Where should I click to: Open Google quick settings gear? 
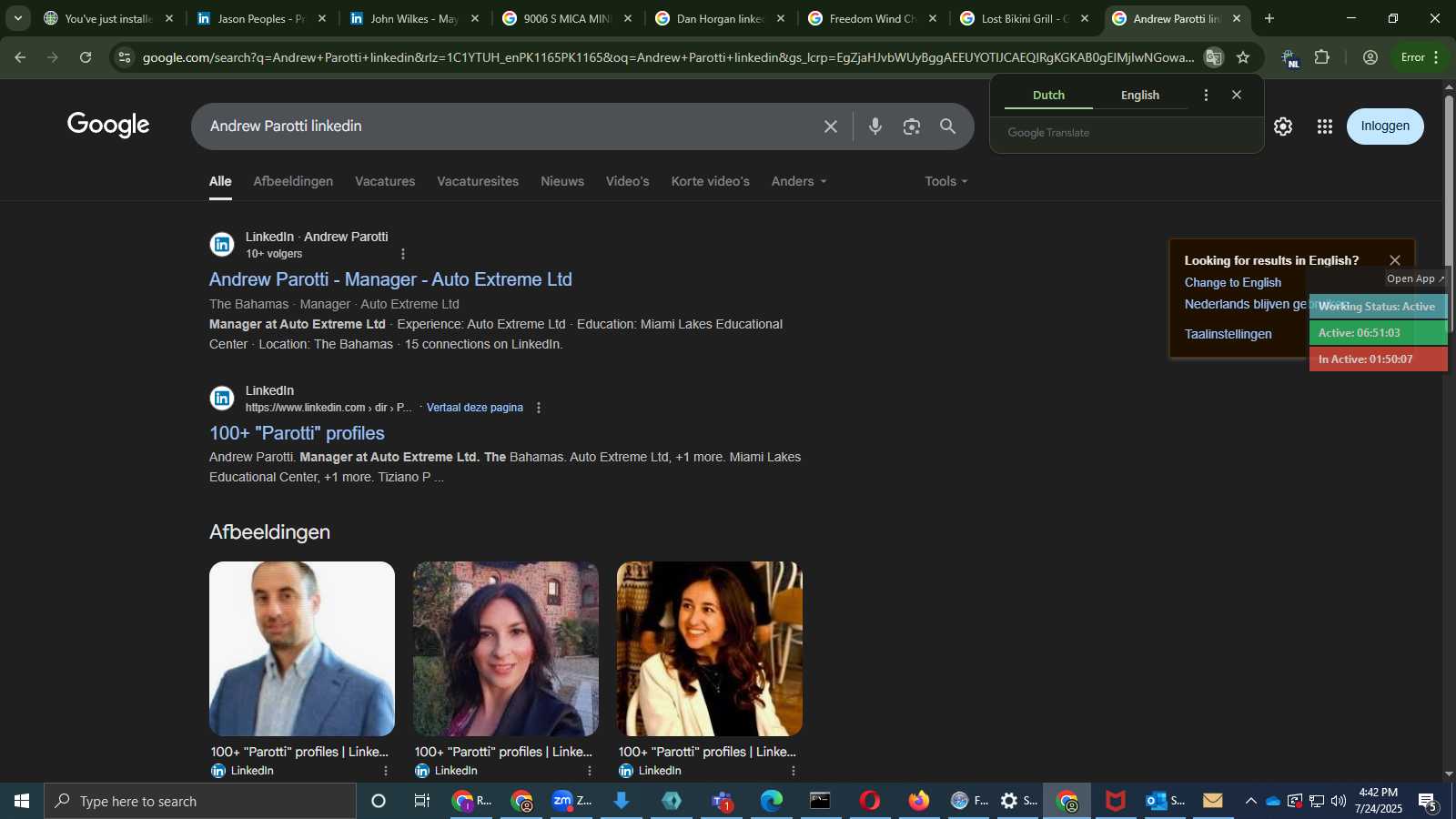pos(1283,126)
